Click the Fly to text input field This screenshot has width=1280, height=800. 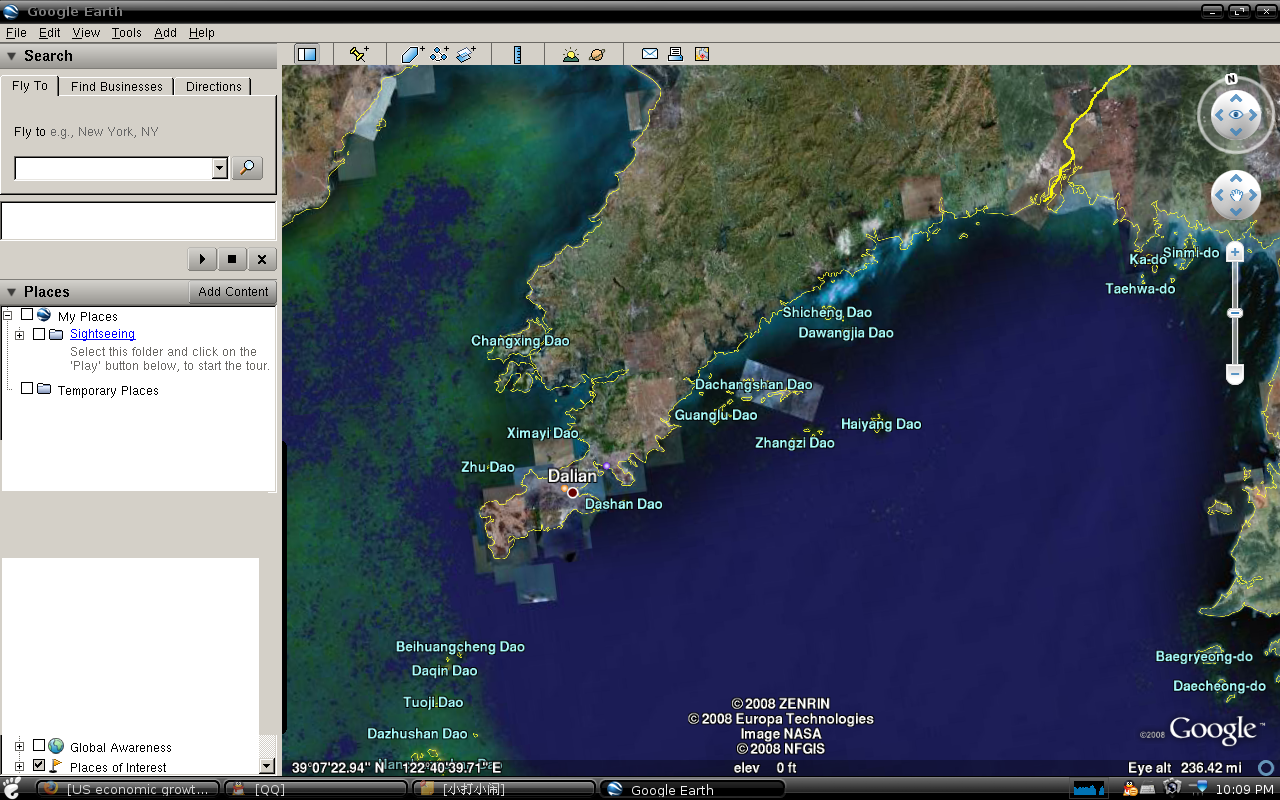coord(114,168)
